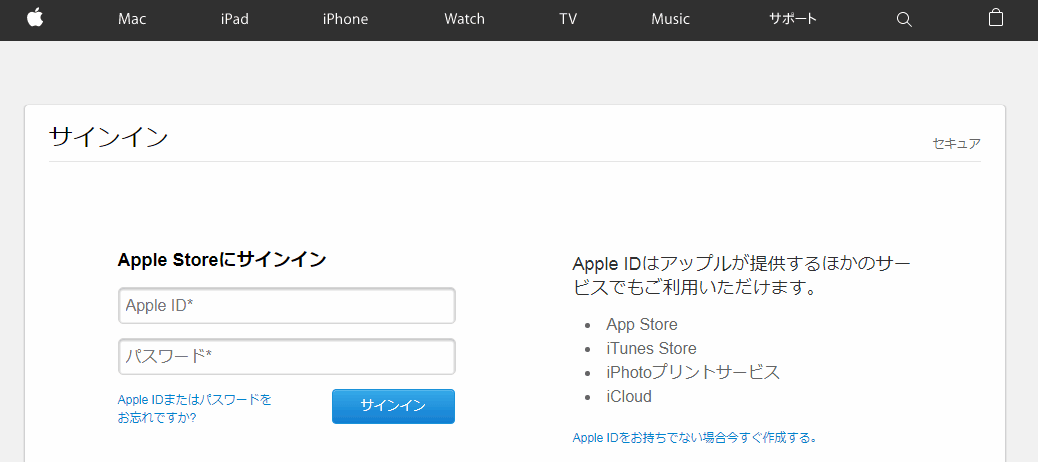This screenshot has width=1038, height=462.
Task: Focus the Apple ID input field
Action: pyautogui.click(x=287, y=306)
